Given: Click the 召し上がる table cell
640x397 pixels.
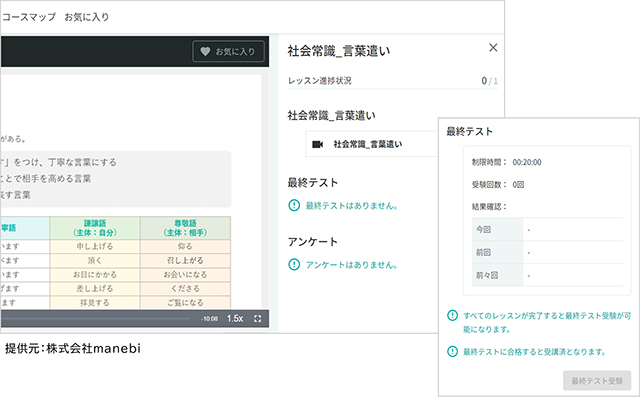Looking at the screenshot, I should (x=185, y=260).
